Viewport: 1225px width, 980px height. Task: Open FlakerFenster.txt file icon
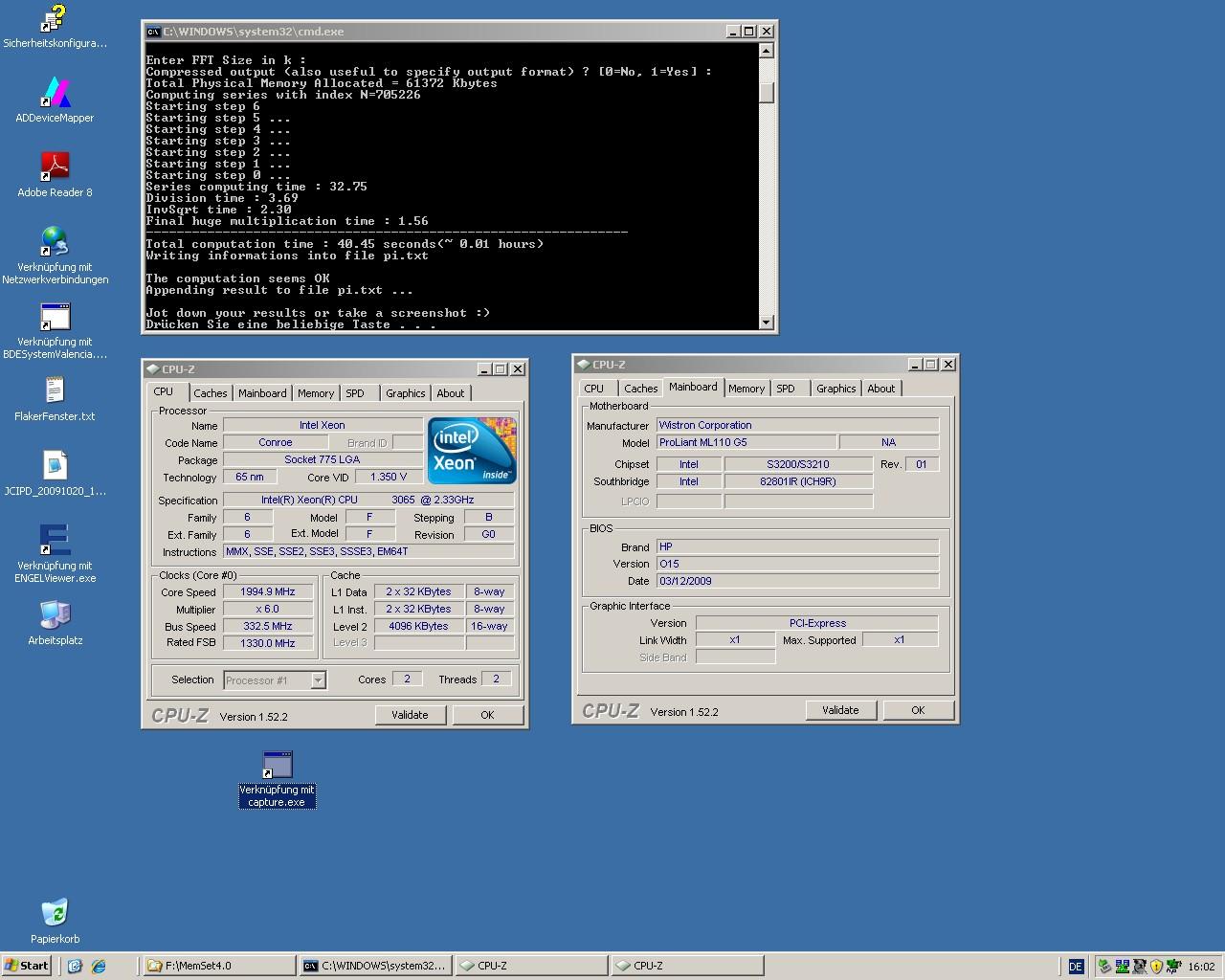coord(55,390)
